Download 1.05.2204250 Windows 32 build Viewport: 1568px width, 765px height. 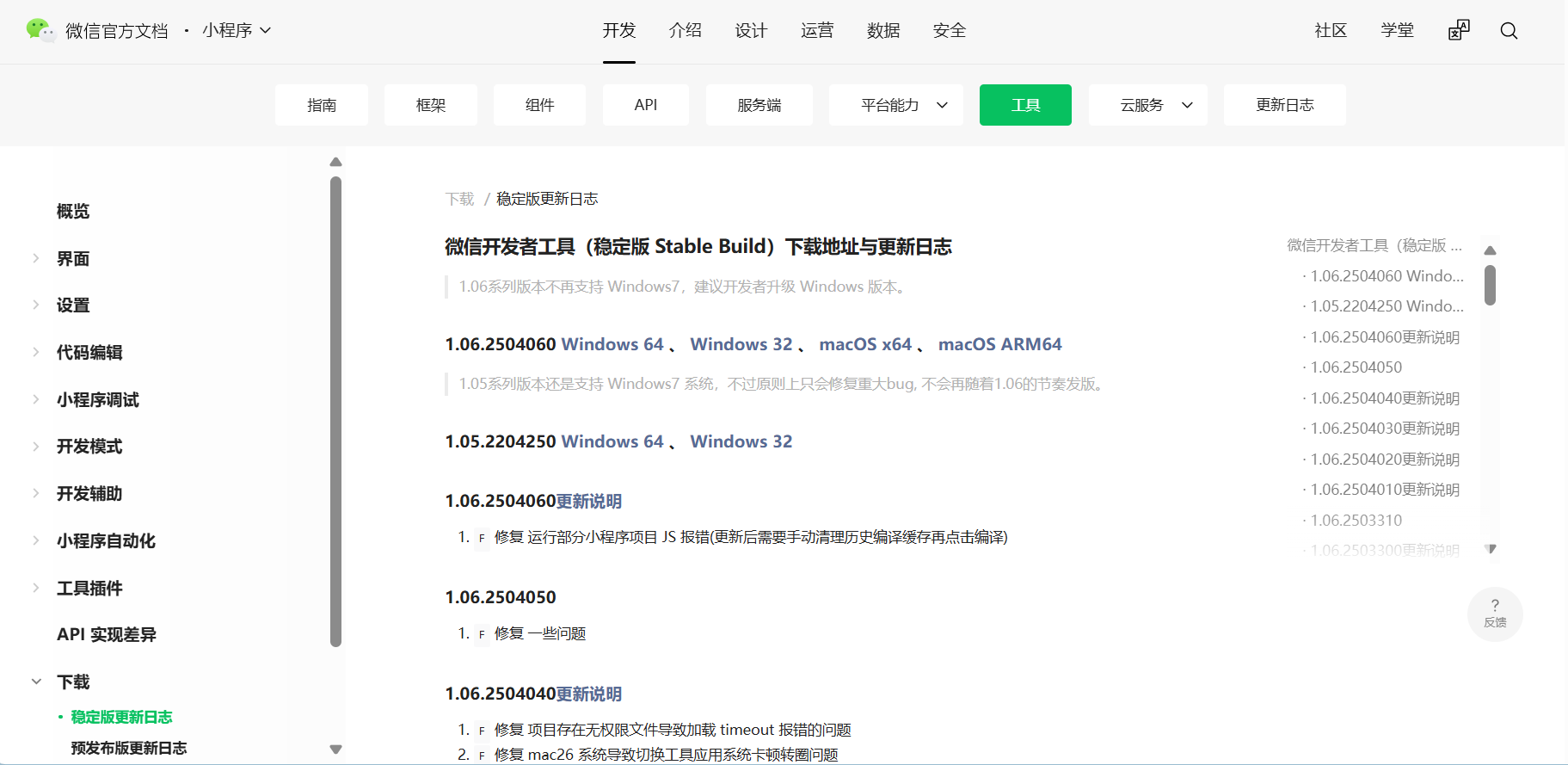click(x=741, y=441)
